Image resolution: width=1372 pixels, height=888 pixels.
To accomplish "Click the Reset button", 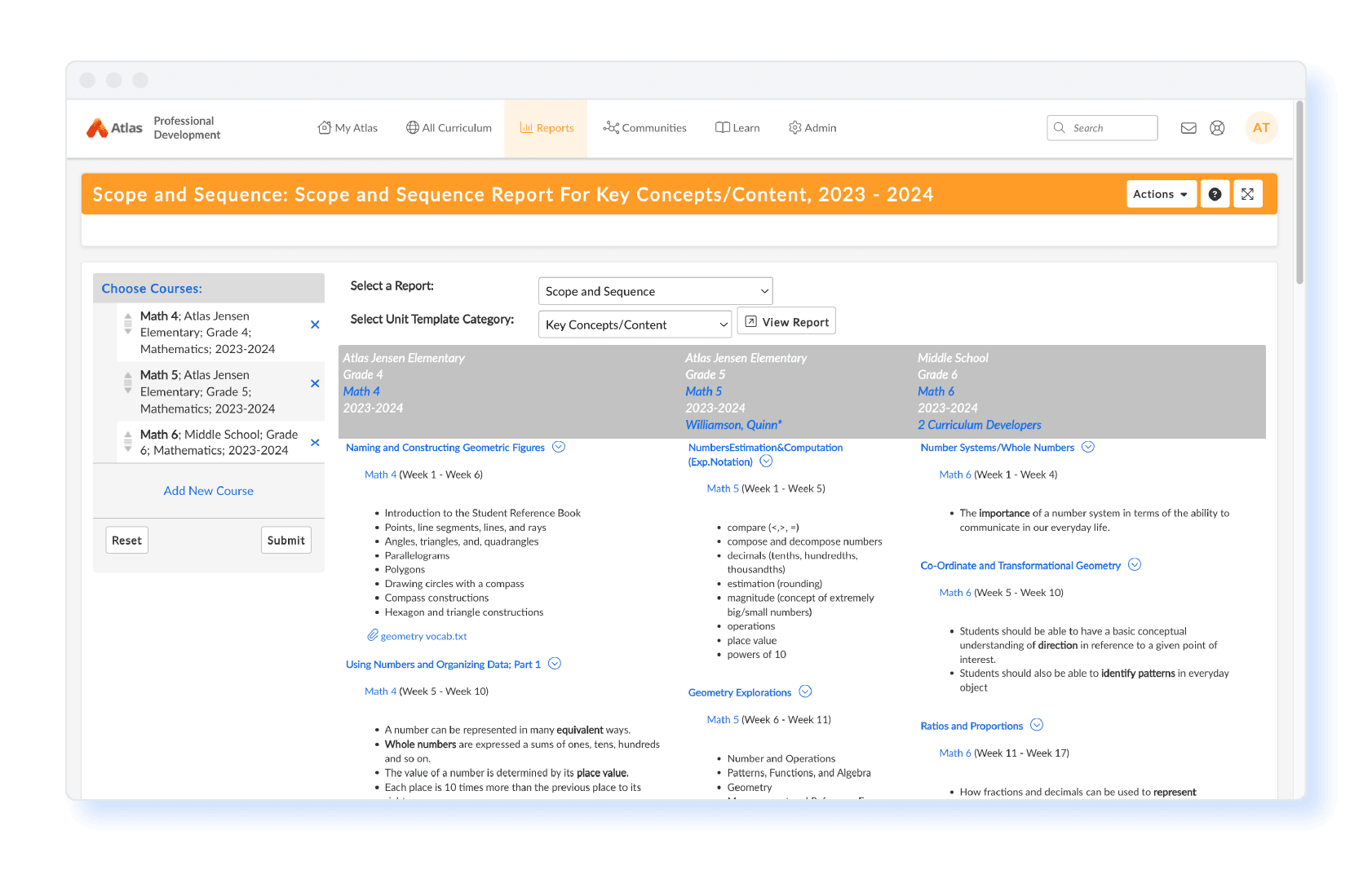I will pos(126,540).
